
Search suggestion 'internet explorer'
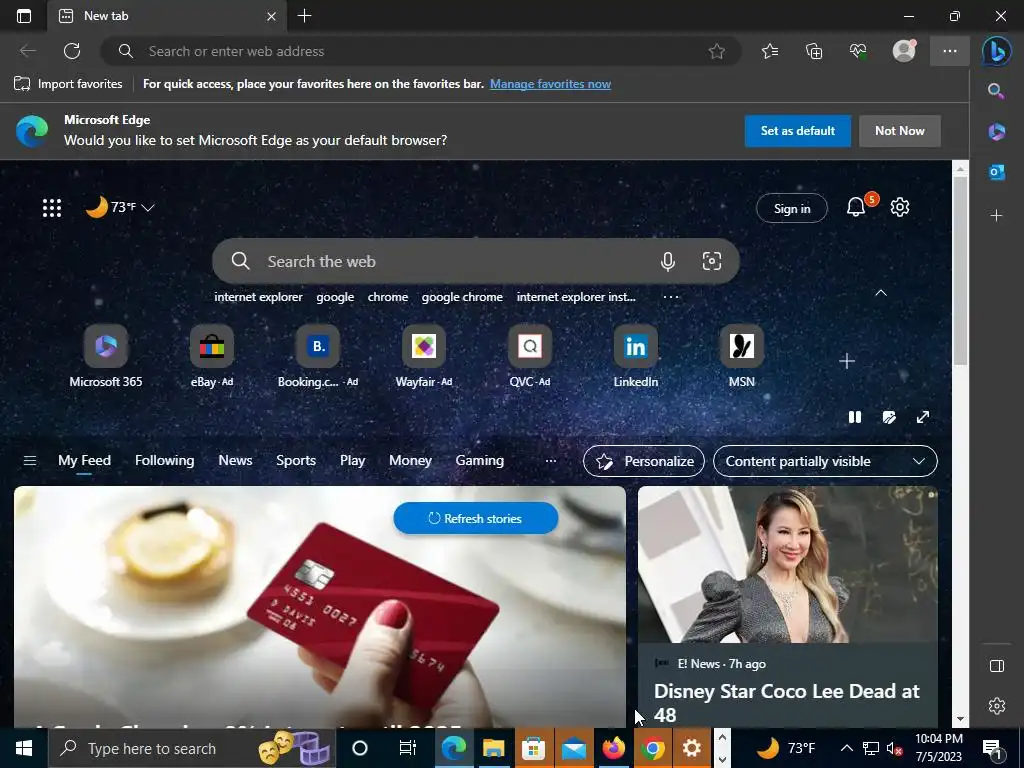tap(258, 296)
